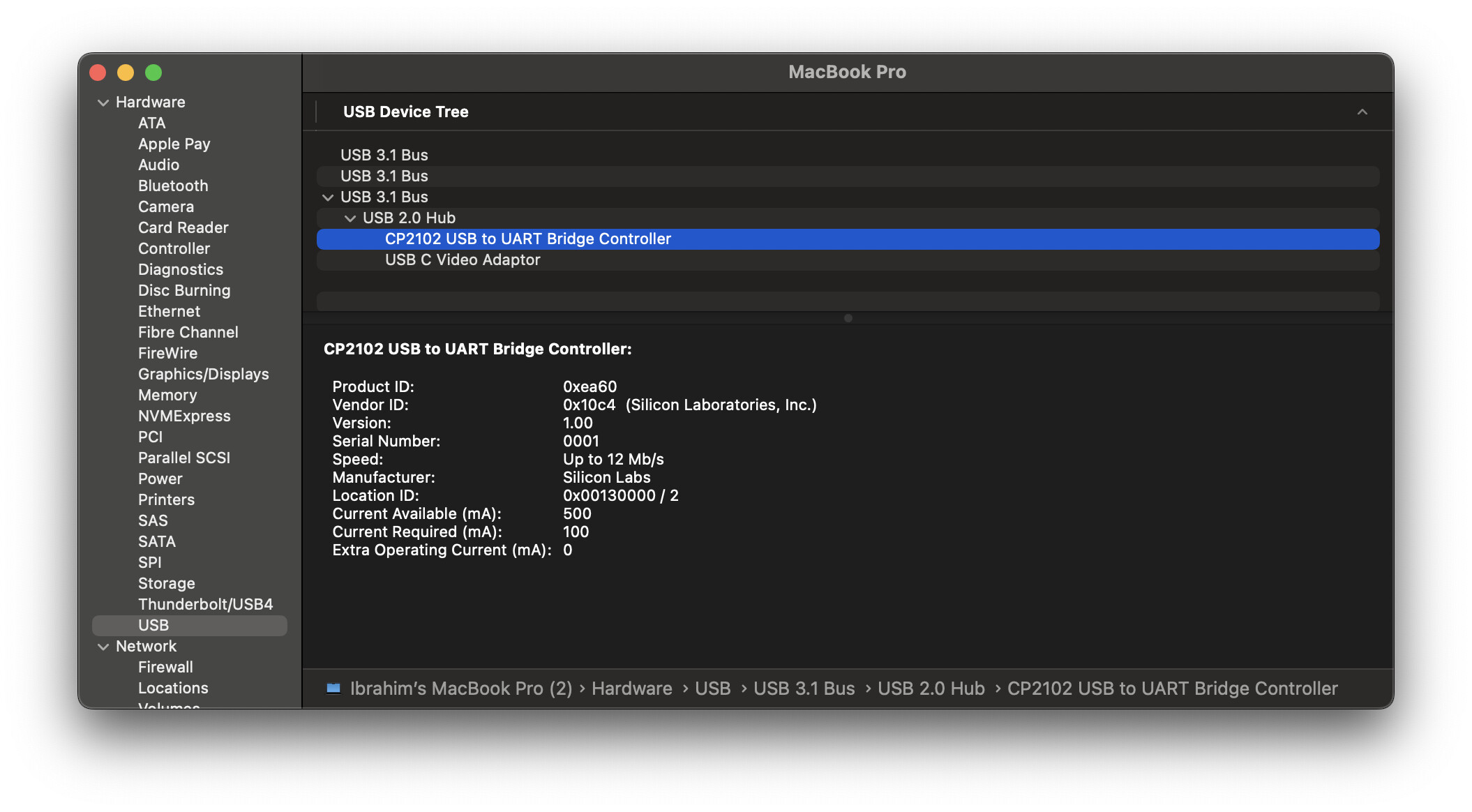1472x812 pixels.
Task: Select Locations under Network
Action: point(173,688)
